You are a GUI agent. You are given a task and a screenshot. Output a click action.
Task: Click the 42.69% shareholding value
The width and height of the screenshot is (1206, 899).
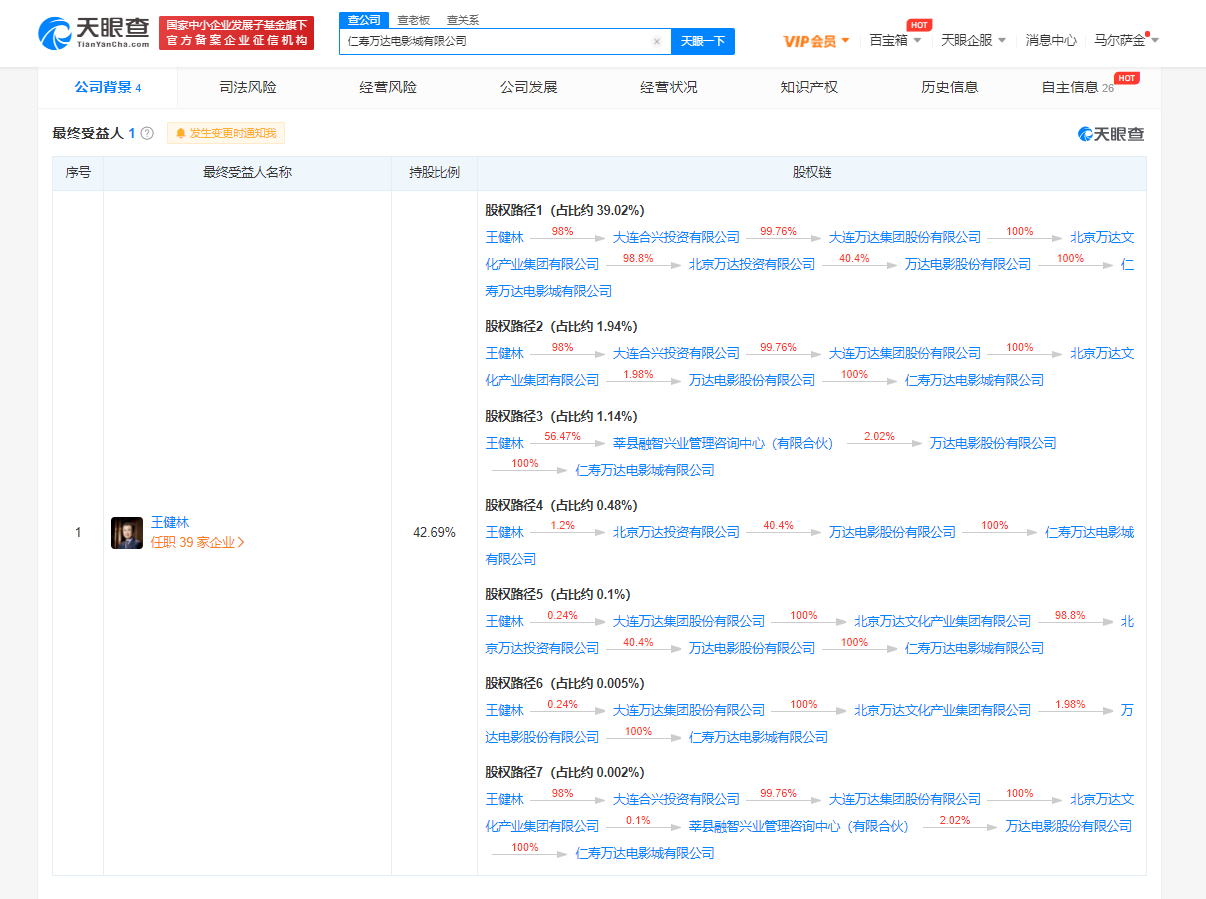pos(434,533)
